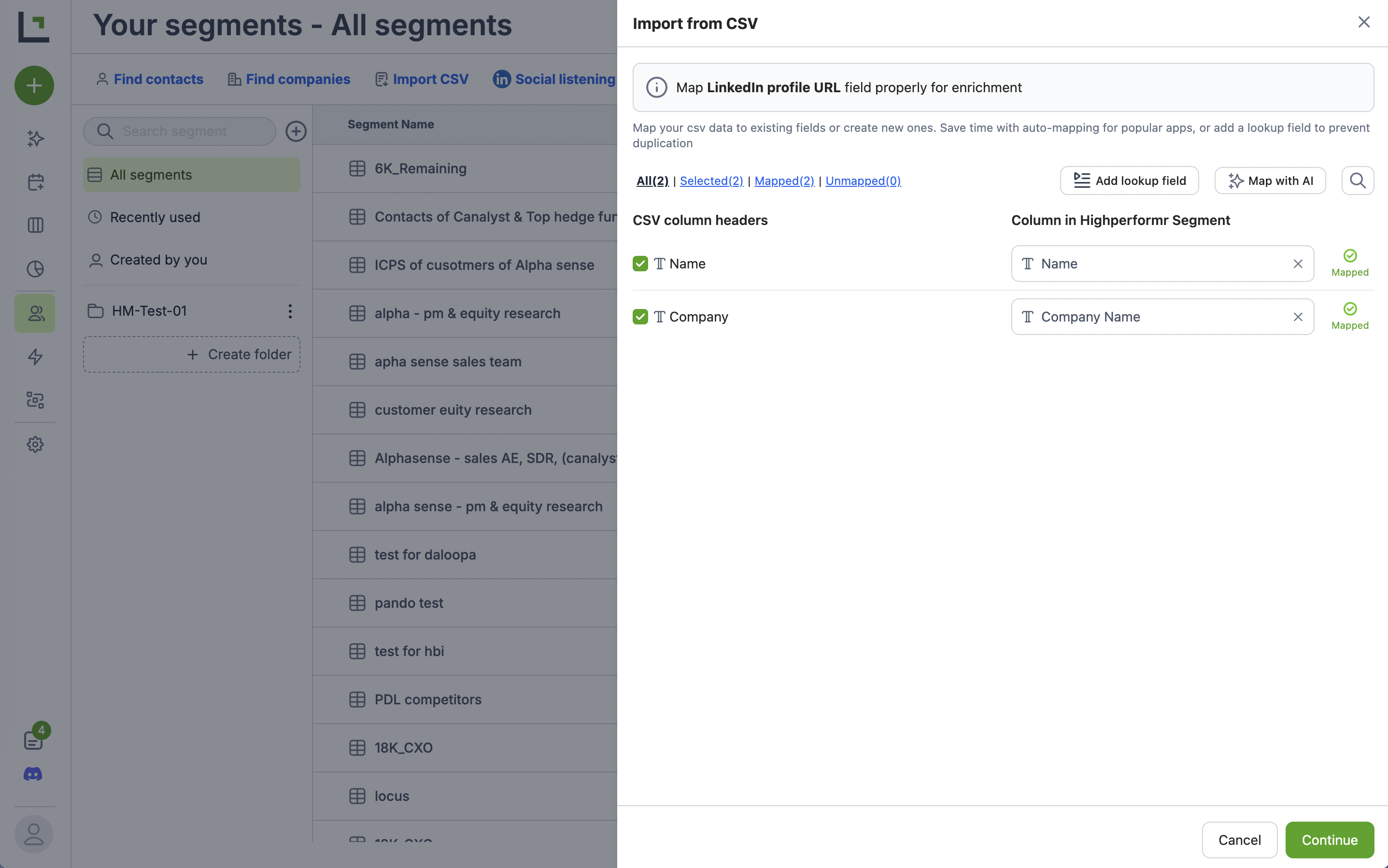Open the lightning bolt automation icon
1388x868 pixels.
coord(36,356)
